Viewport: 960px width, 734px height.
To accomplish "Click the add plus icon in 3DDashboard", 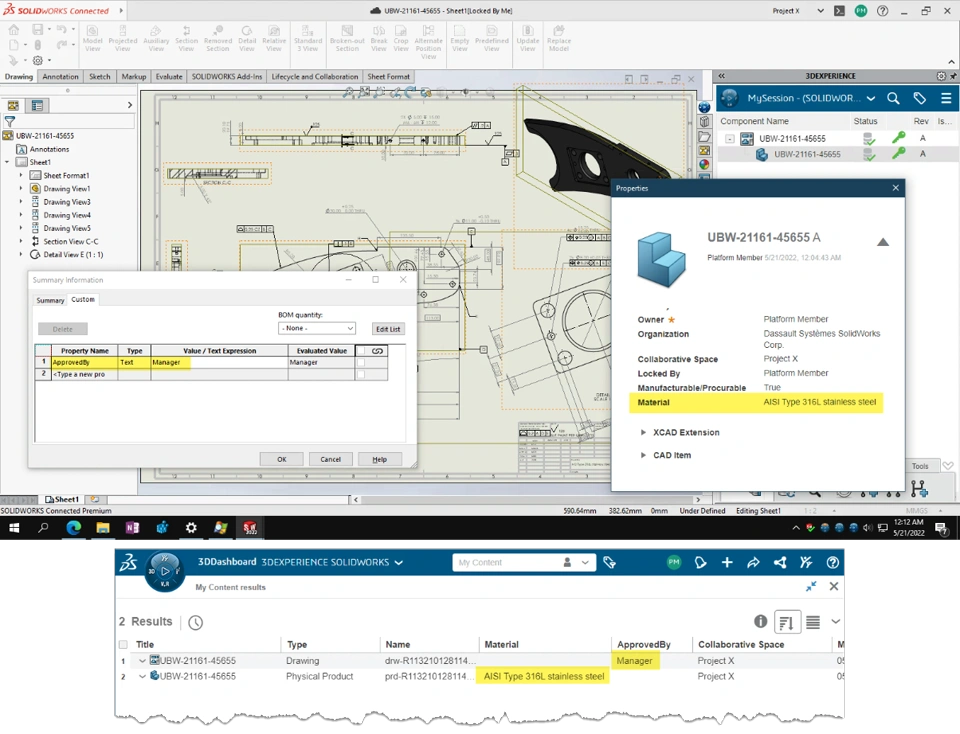I will pyautogui.click(x=727, y=562).
